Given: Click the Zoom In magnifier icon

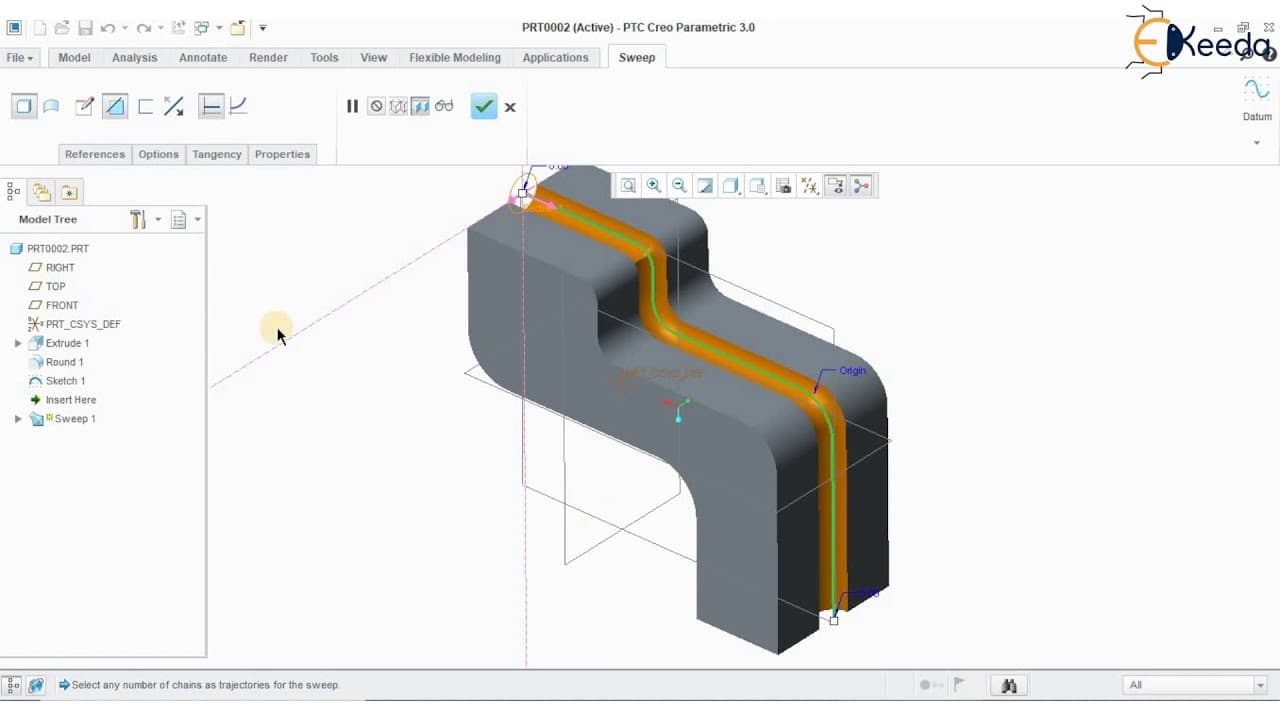Looking at the screenshot, I should pyautogui.click(x=654, y=185).
